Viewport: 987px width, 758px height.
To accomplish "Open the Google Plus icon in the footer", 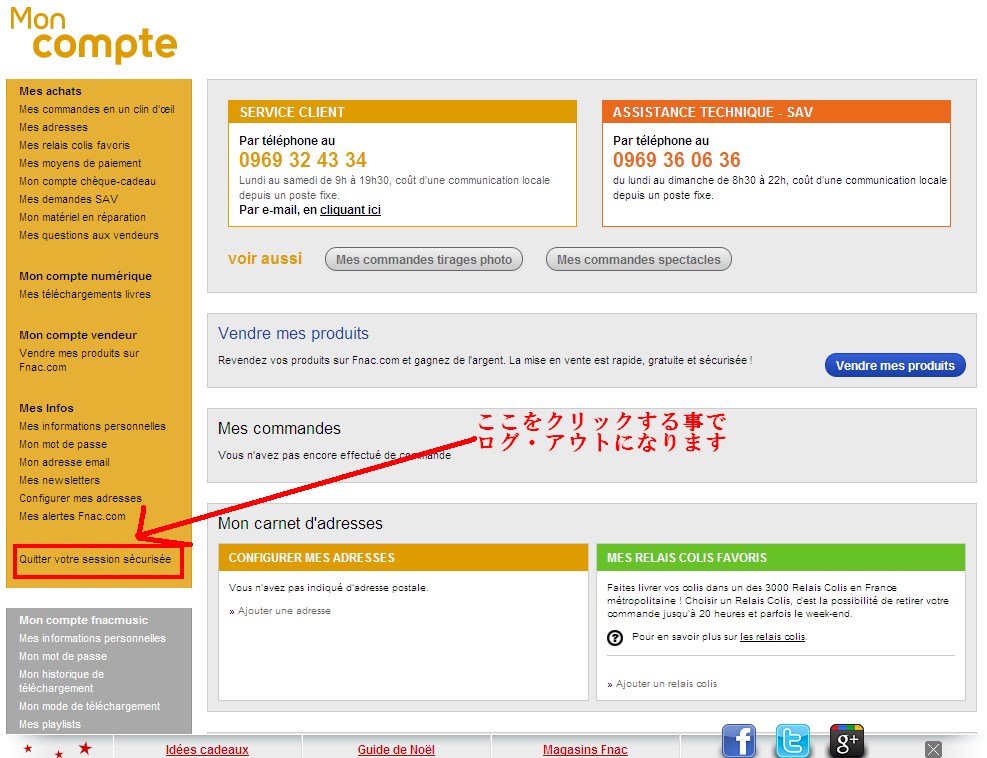I will (847, 741).
